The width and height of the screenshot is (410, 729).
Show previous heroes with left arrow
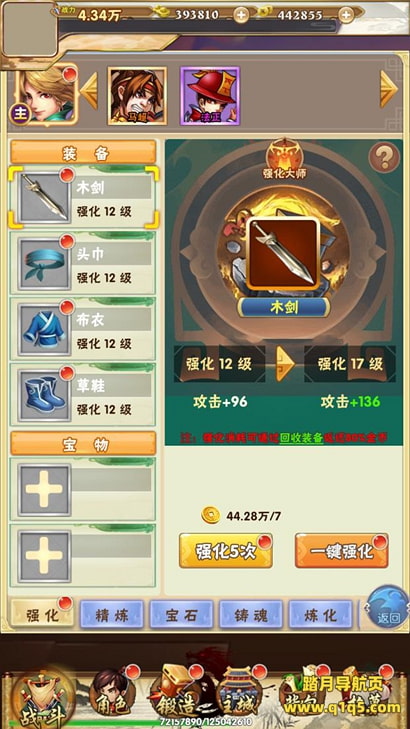pos(89,90)
